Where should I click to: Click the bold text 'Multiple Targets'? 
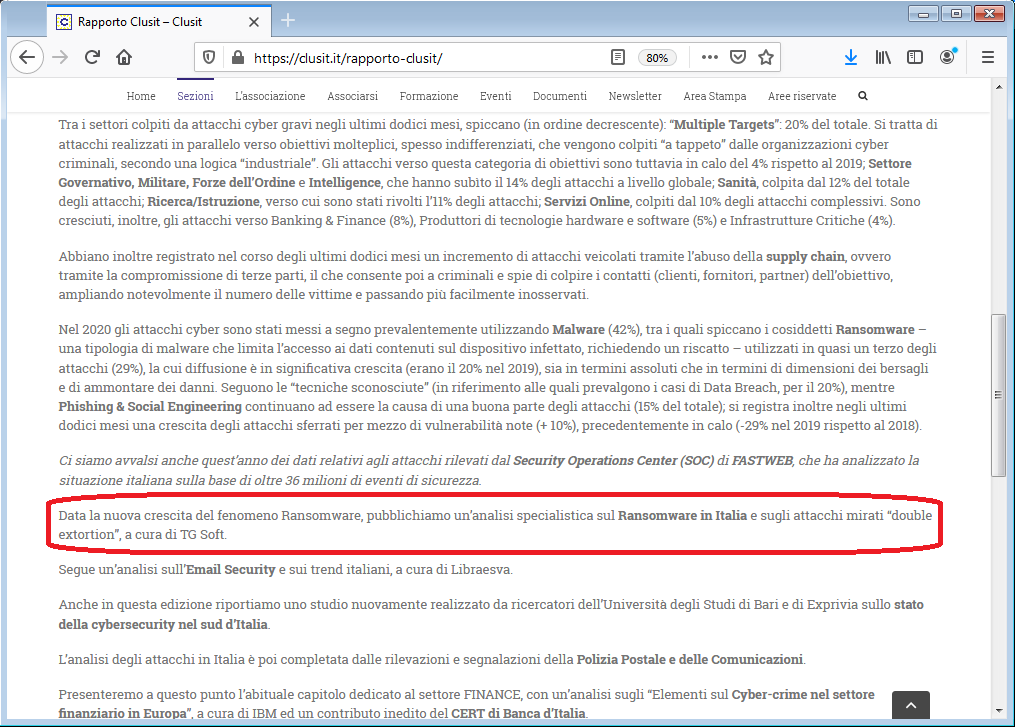(x=724, y=124)
